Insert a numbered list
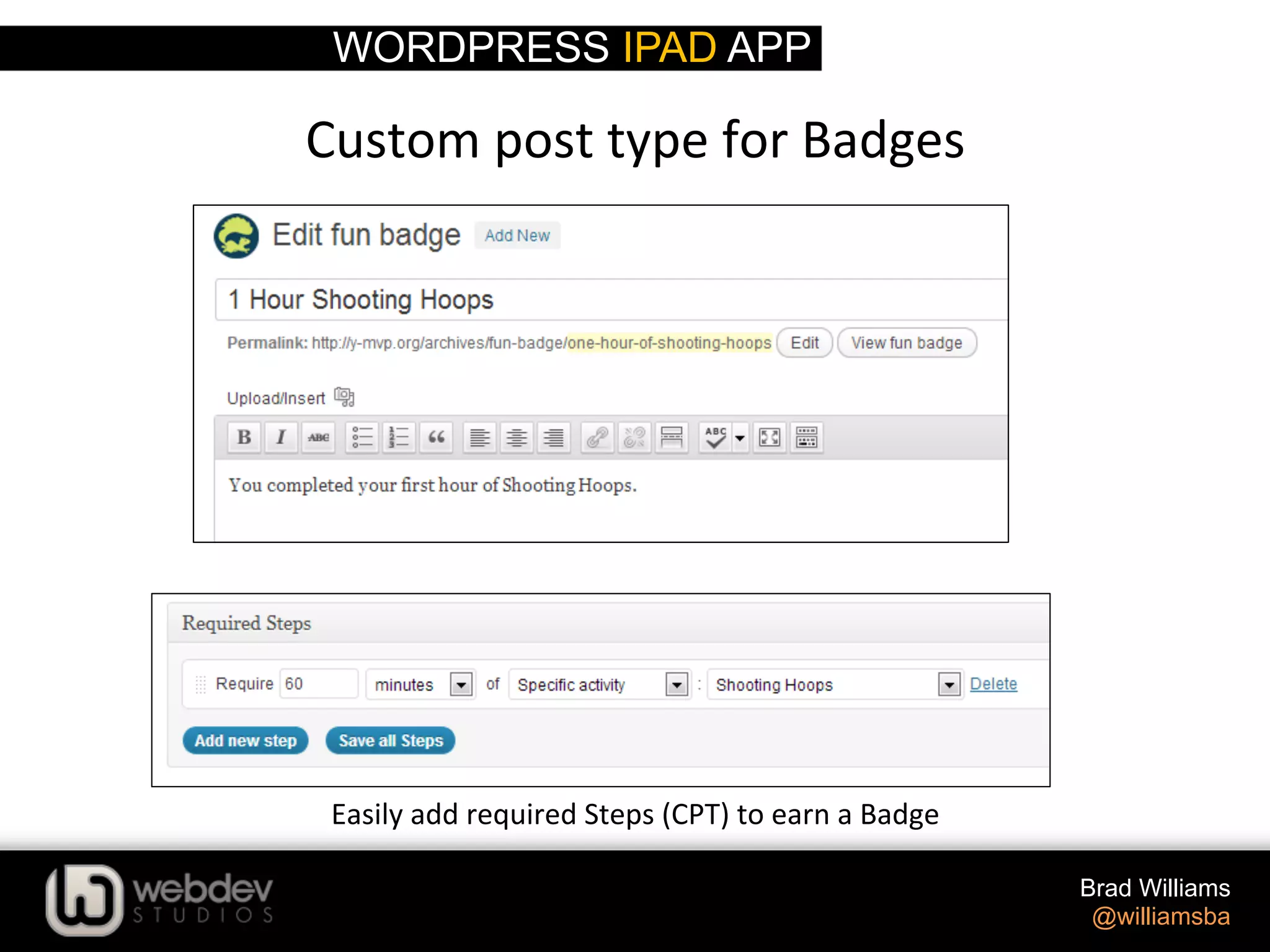 point(399,438)
